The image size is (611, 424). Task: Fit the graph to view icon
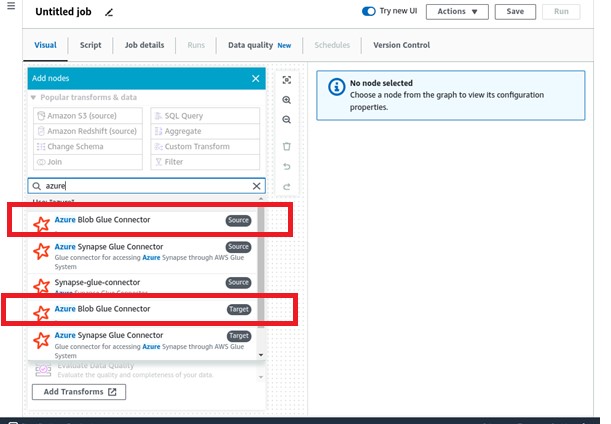tap(286, 80)
